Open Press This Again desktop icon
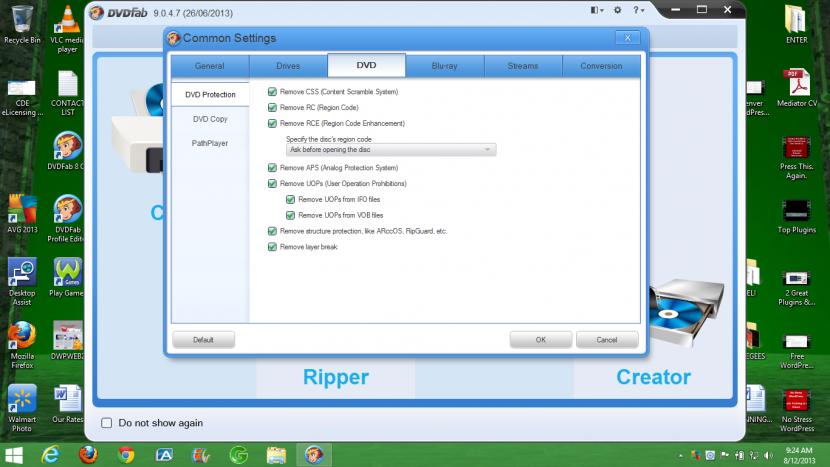Screen dimensions: 830x467 [796, 158]
